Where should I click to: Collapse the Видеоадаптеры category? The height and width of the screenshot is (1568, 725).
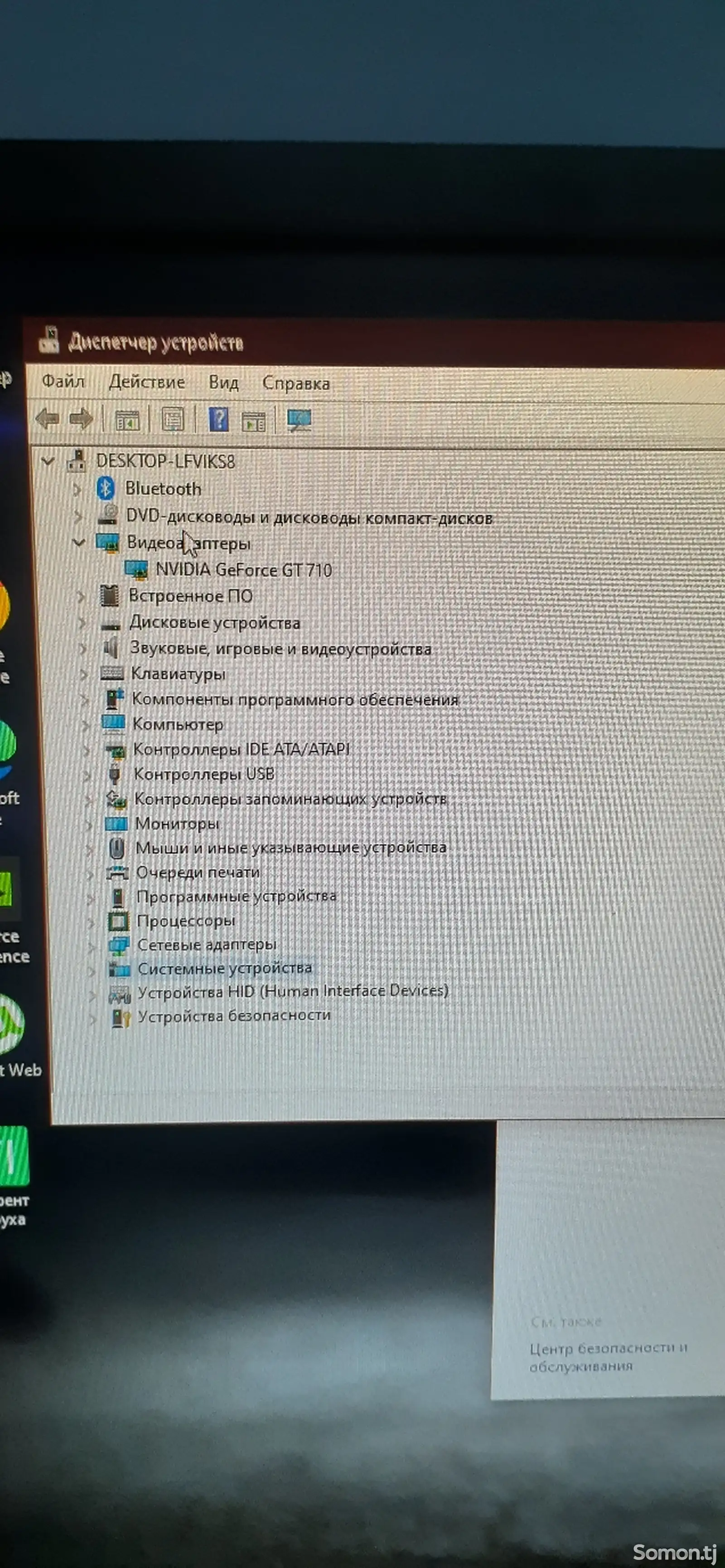pyautogui.click(x=78, y=542)
